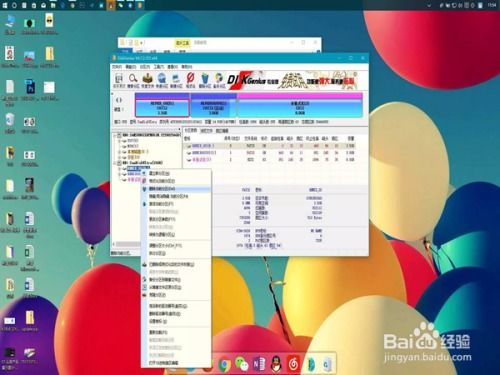Open the 查看 (View) menu in DiskGenius

coord(172,67)
